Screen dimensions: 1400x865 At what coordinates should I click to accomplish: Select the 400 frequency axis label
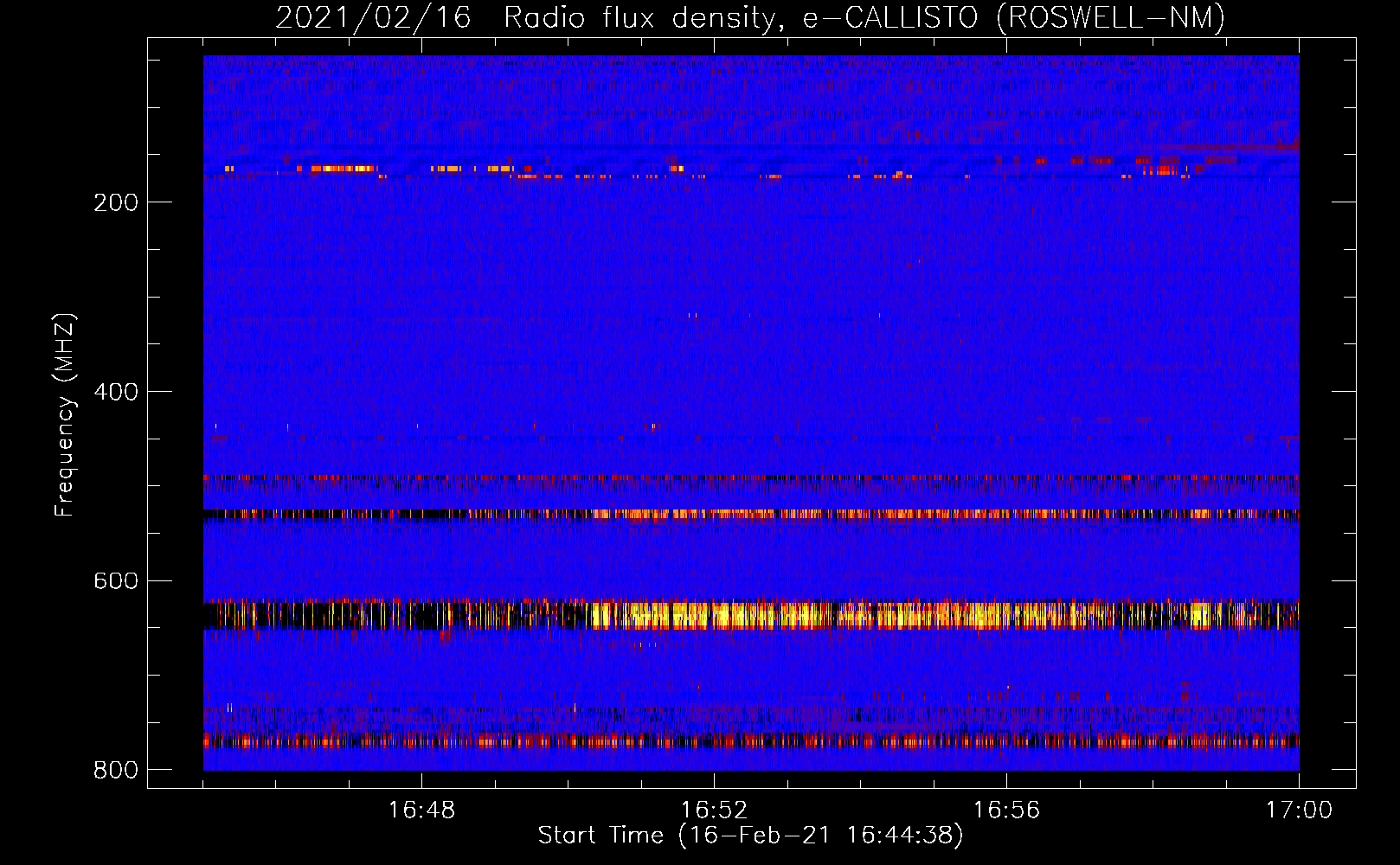click(x=116, y=392)
